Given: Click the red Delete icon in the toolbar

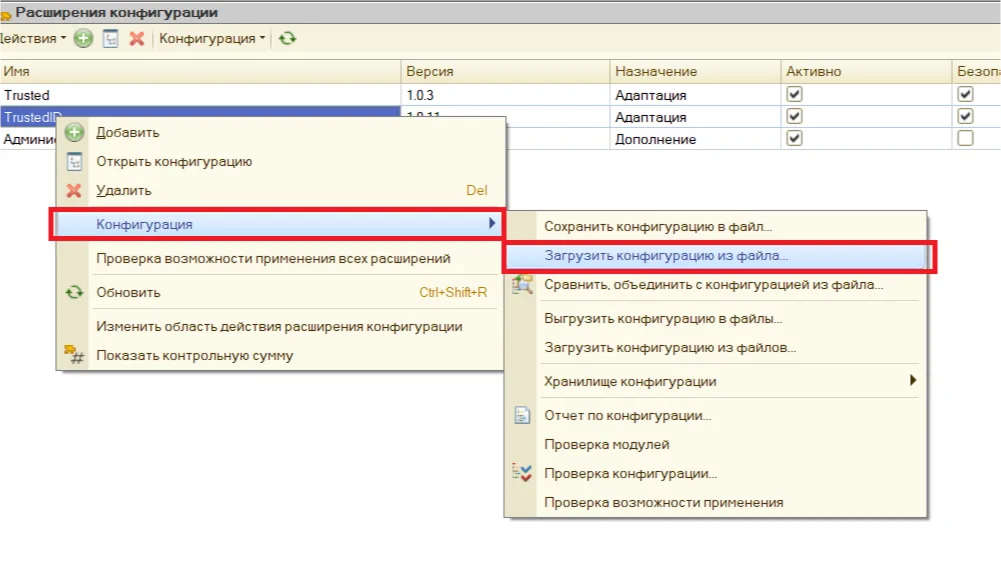Looking at the screenshot, I should pyautogui.click(x=137, y=39).
